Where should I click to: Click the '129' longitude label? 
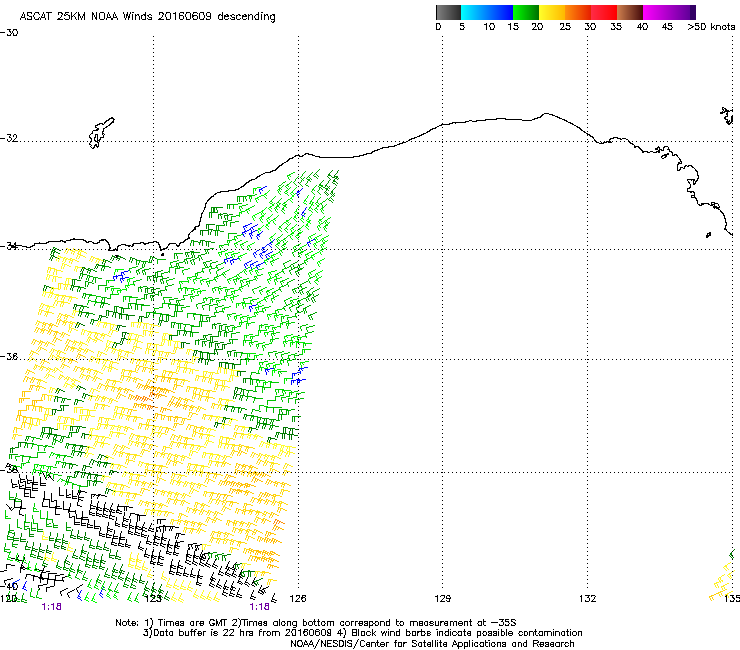[442, 599]
